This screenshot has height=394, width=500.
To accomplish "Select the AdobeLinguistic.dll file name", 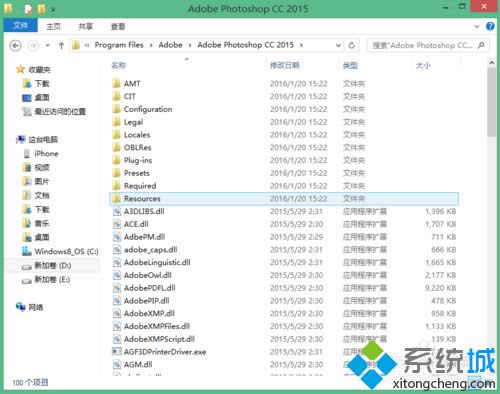I will [157, 262].
